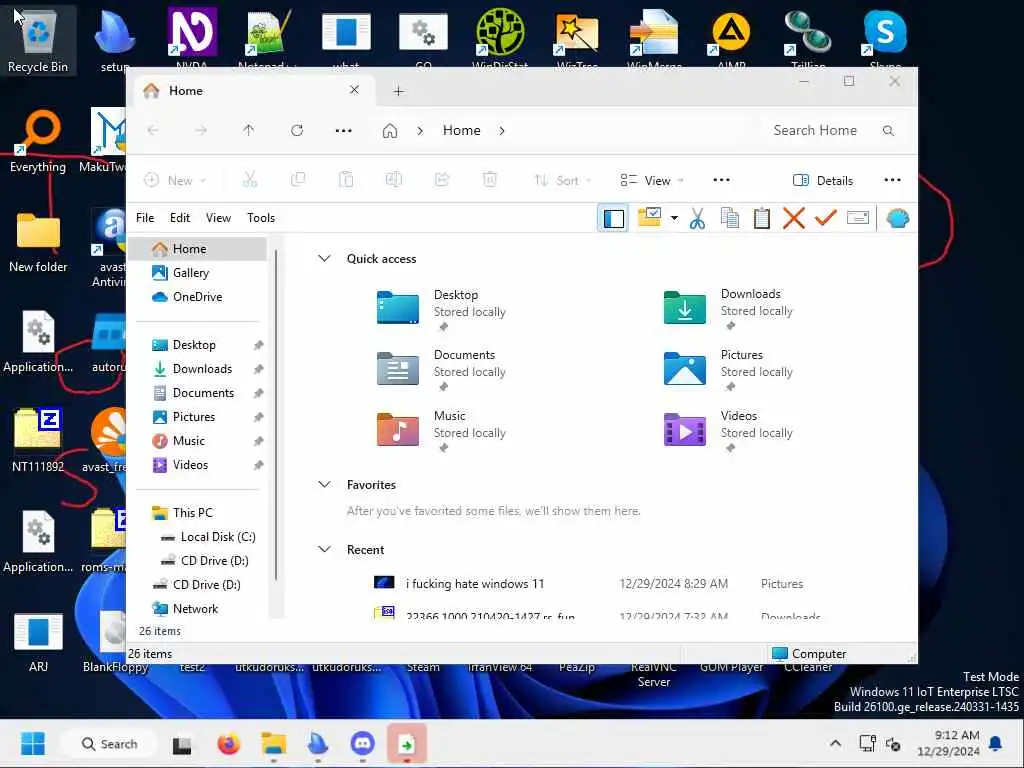Open the classic View menu
This screenshot has width=1024, height=768.
pyautogui.click(x=218, y=218)
